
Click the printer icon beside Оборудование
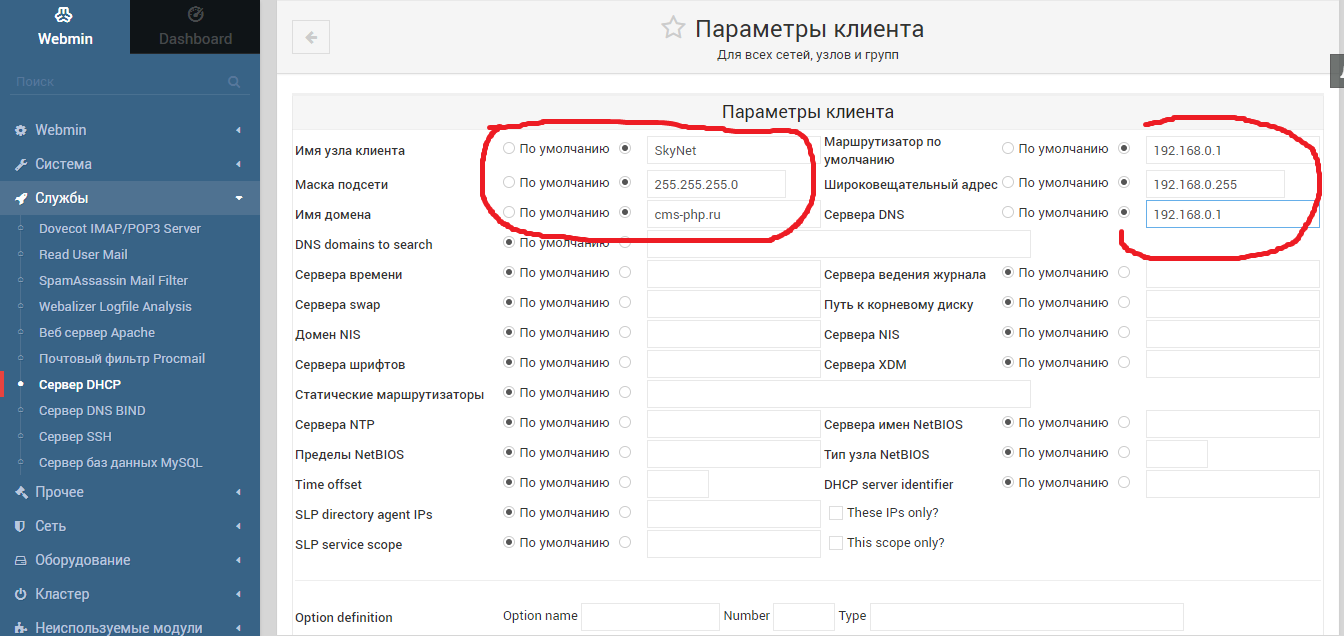[x=20, y=560]
